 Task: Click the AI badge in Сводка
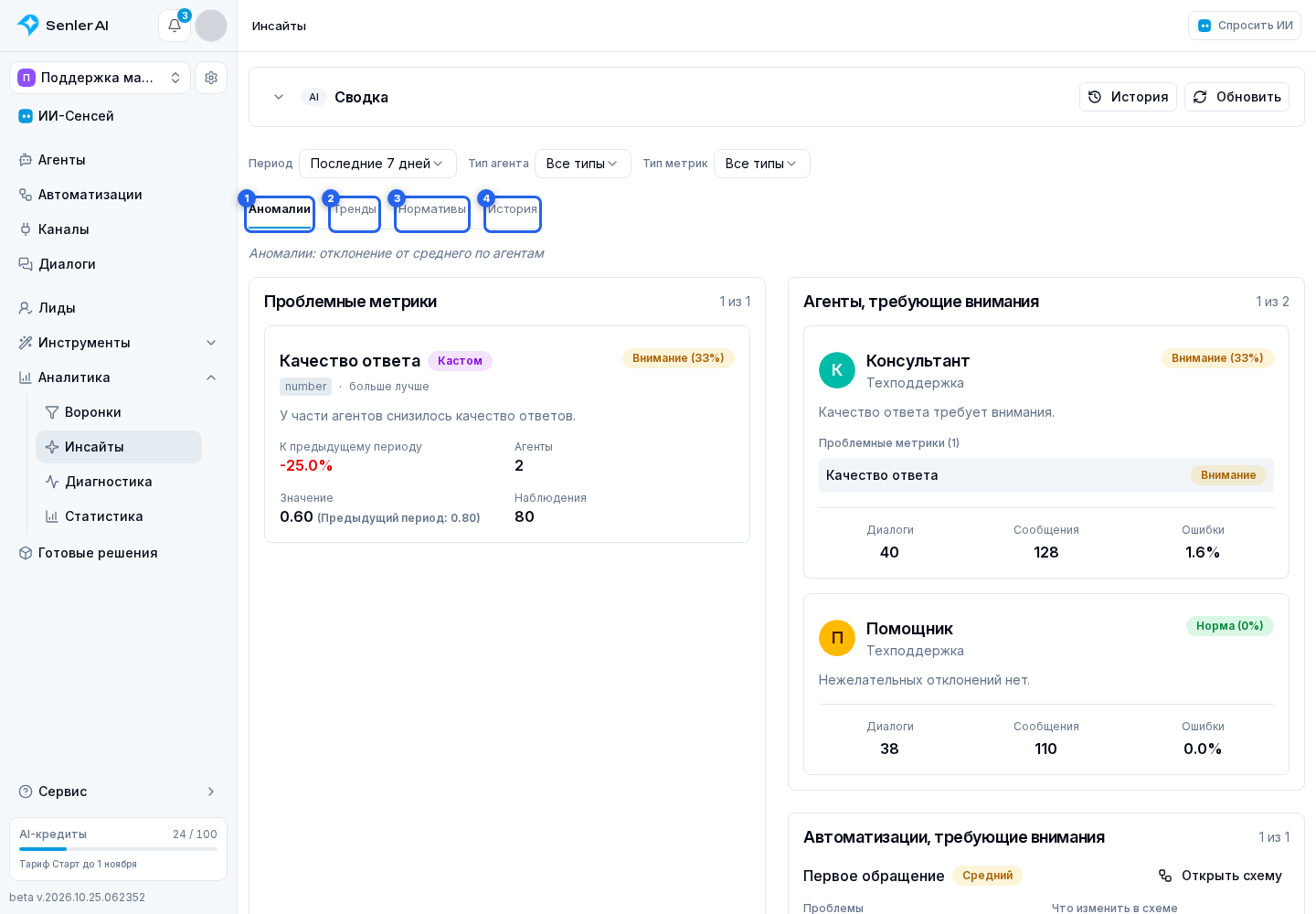tap(313, 97)
